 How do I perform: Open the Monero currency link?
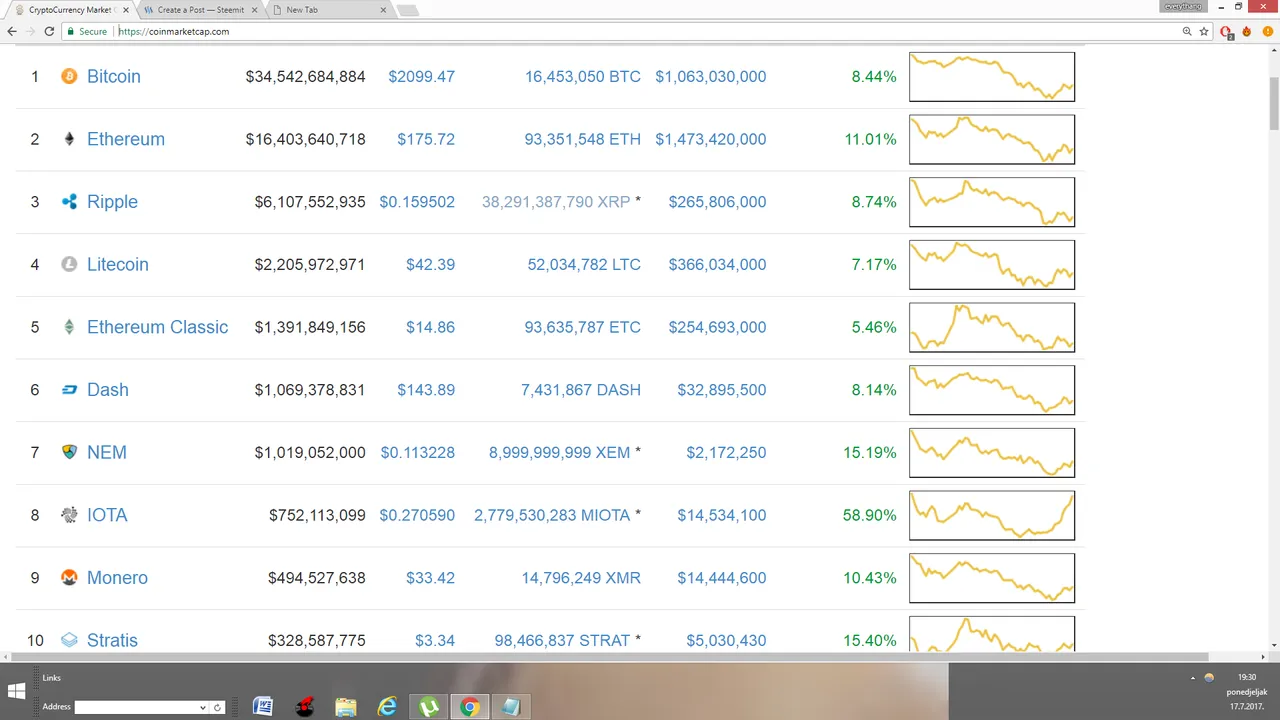click(117, 578)
